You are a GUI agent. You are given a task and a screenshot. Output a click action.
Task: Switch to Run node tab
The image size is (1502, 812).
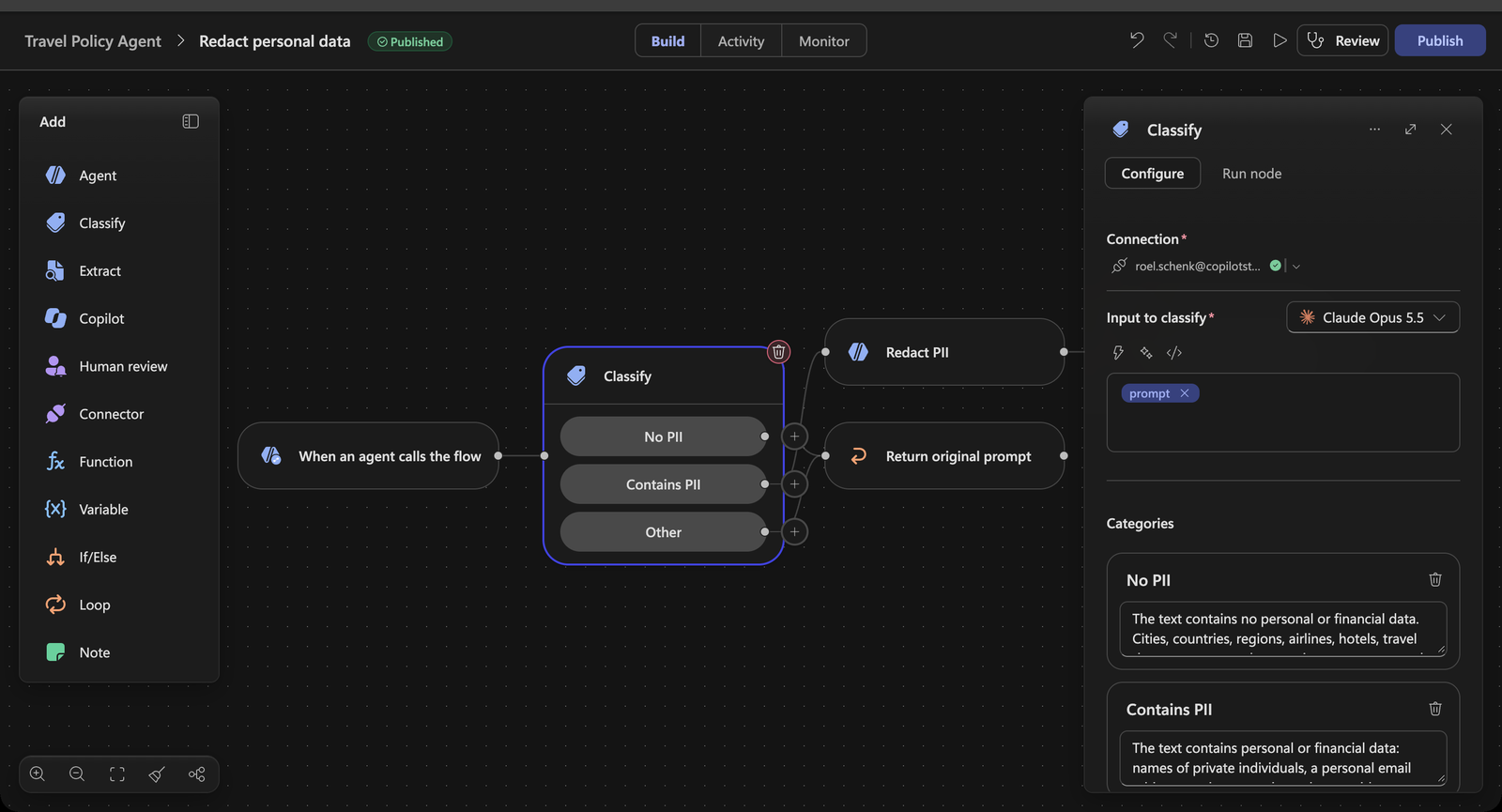[1251, 174]
